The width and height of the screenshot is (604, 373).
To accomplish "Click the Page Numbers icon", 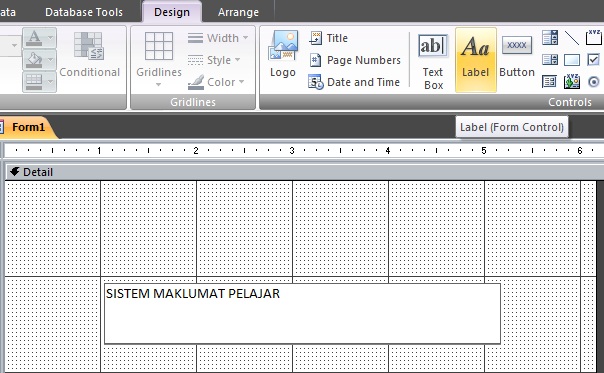I will [x=315, y=60].
